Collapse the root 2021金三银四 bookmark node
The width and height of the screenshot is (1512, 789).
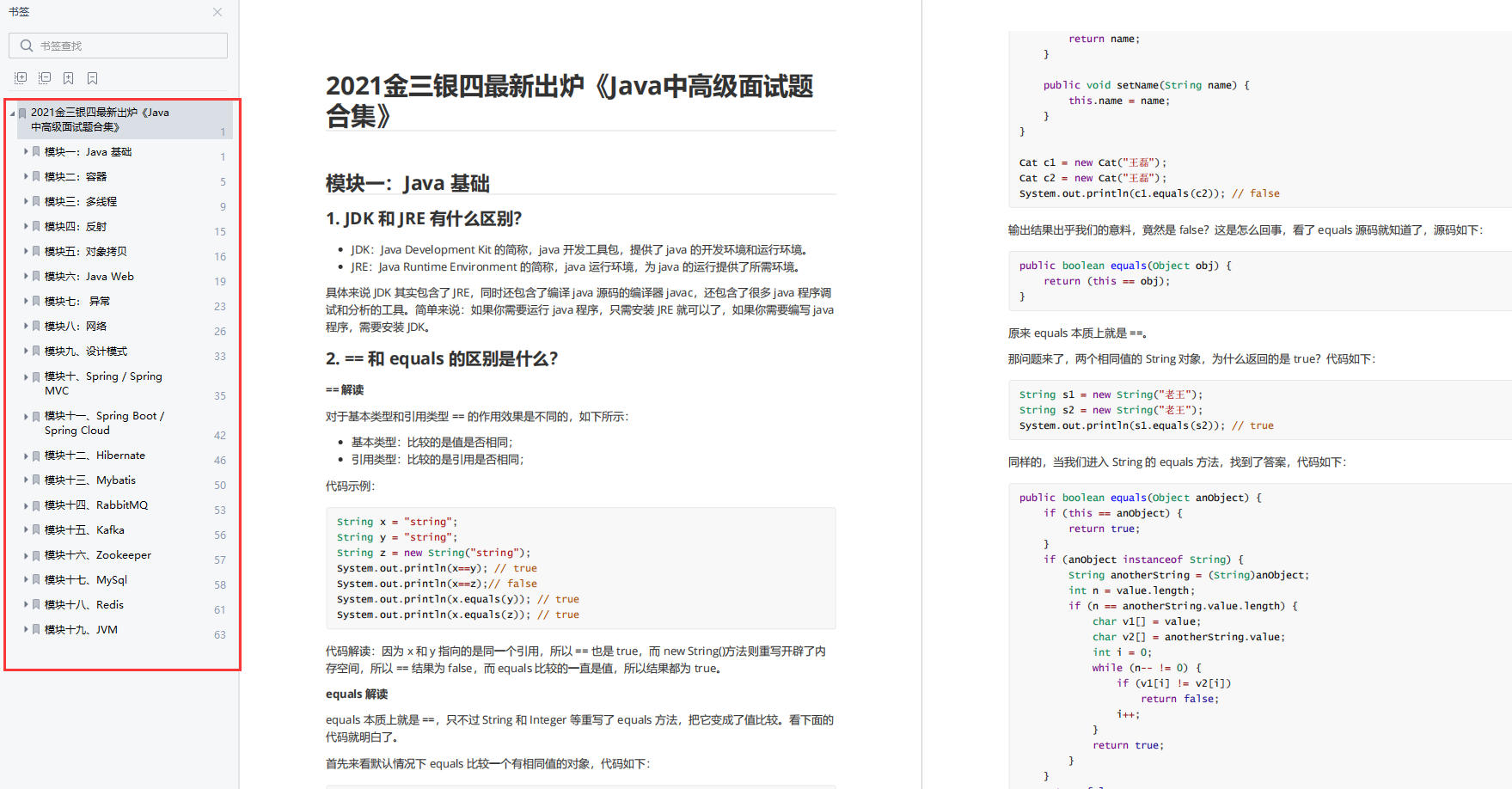pos(13,113)
